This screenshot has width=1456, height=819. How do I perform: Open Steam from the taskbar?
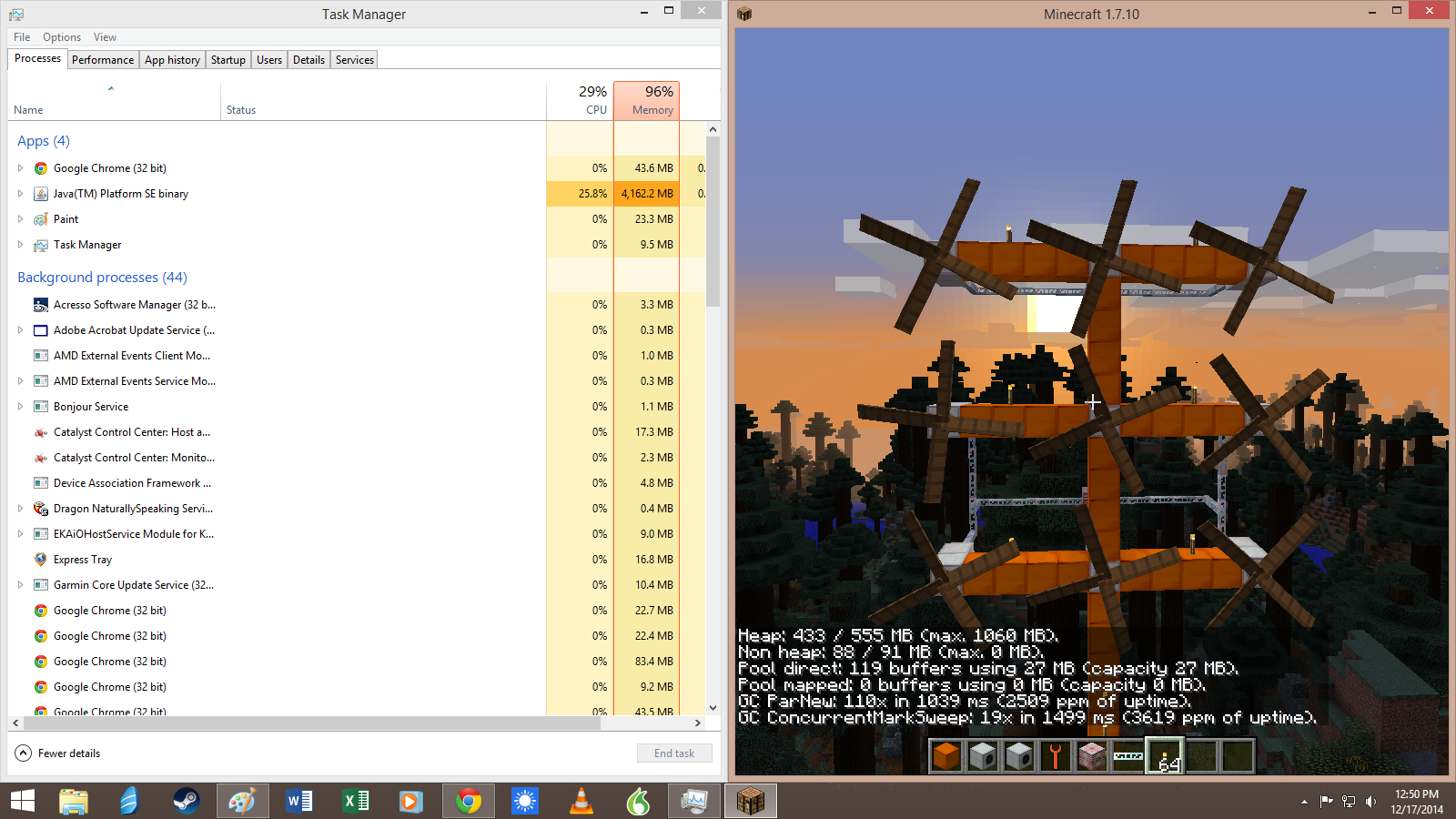(x=186, y=801)
